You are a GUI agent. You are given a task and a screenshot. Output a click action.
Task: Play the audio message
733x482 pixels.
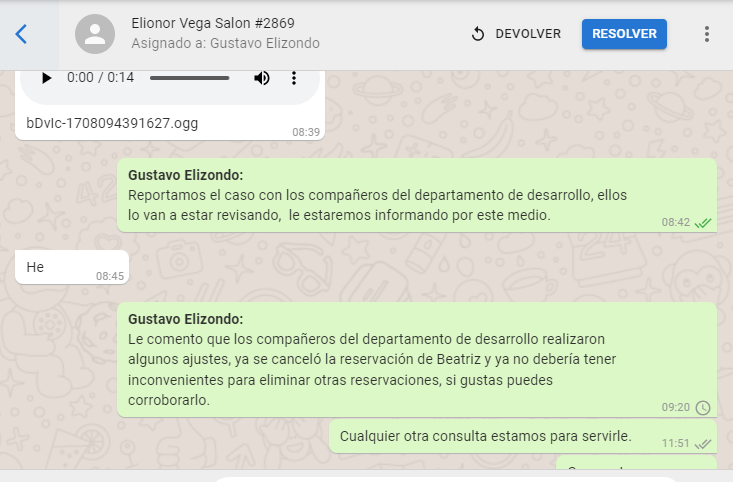[46, 78]
